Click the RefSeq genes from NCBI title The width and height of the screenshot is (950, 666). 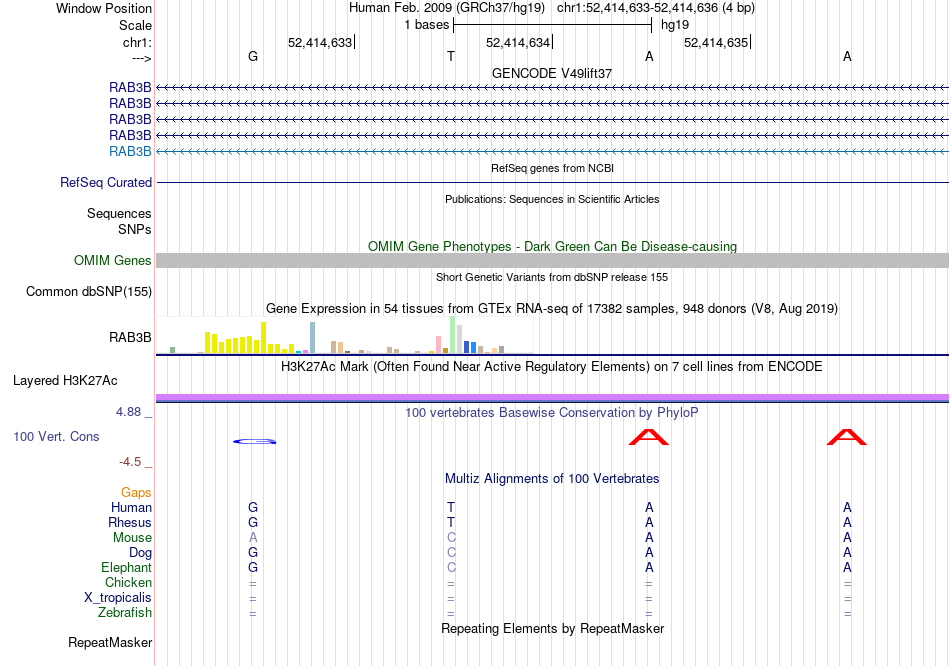(x=552, y=168)
